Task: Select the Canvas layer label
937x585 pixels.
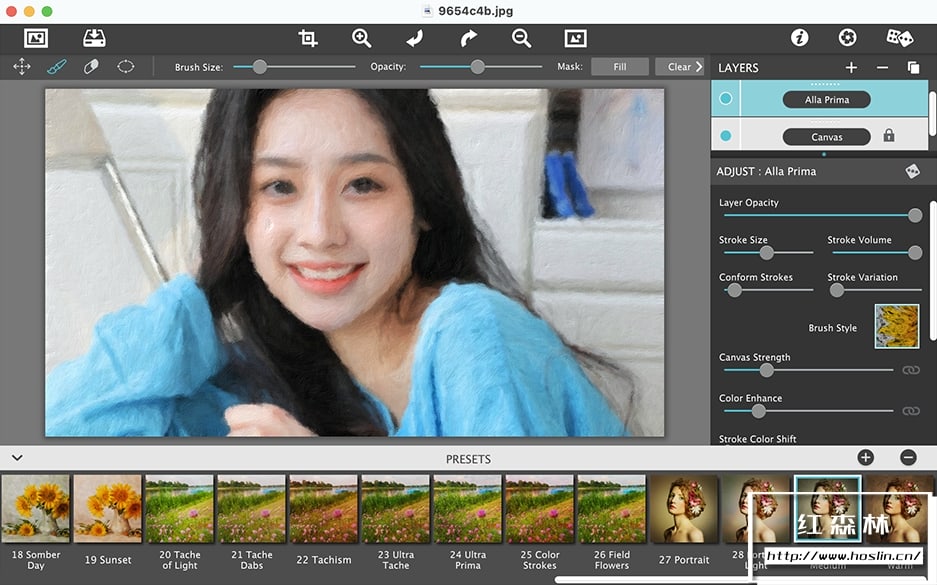Action: (826, 137)
